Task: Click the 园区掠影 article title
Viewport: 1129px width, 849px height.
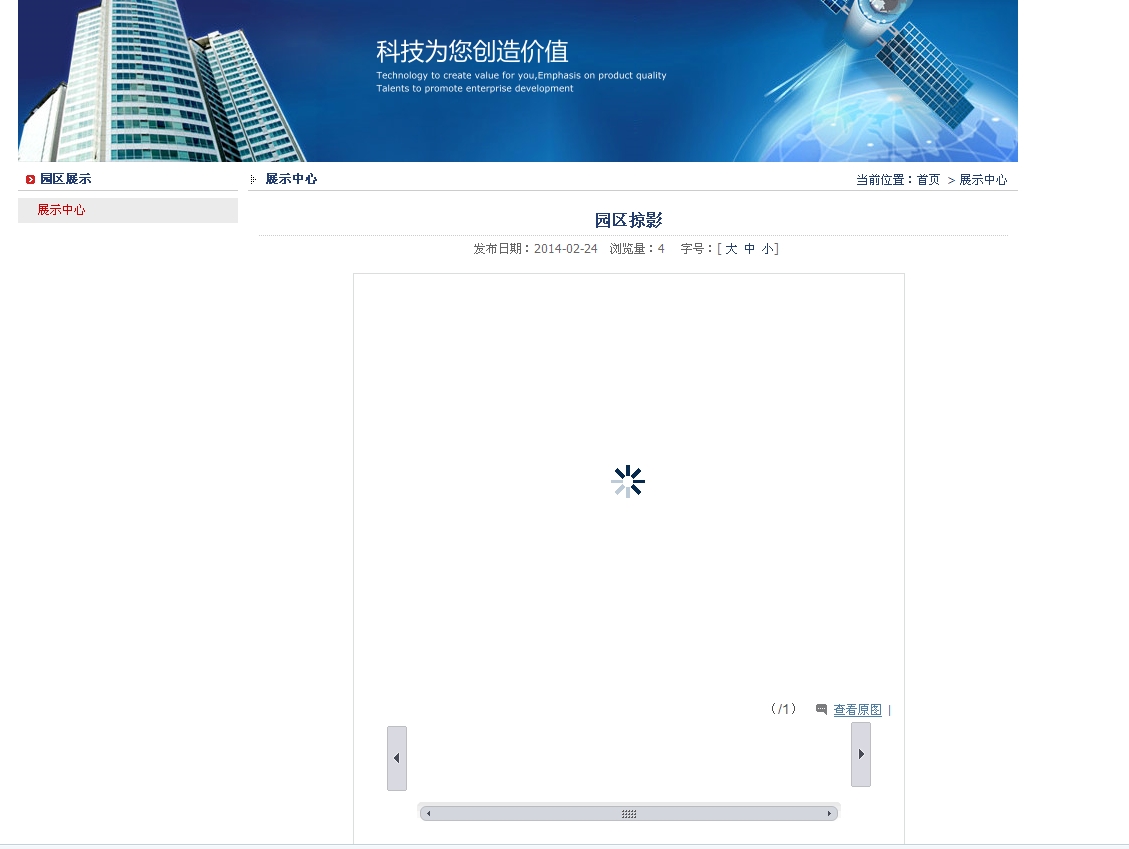Action: point(628,220)
